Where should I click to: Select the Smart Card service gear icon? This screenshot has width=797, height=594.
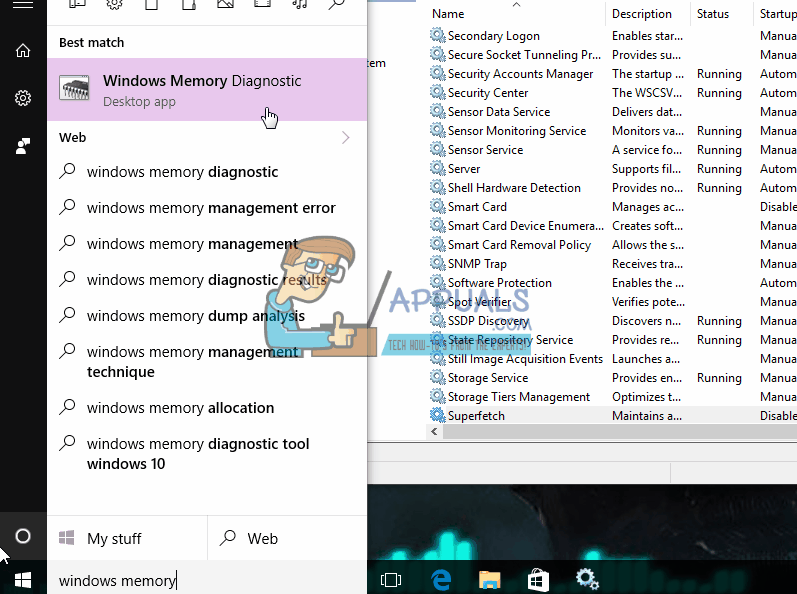437,206
